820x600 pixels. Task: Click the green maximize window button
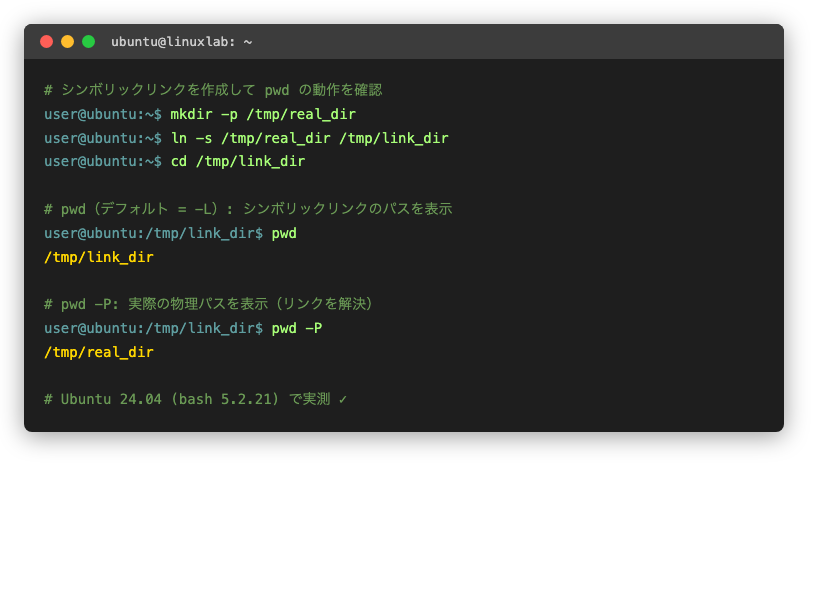tap(88, 41)
